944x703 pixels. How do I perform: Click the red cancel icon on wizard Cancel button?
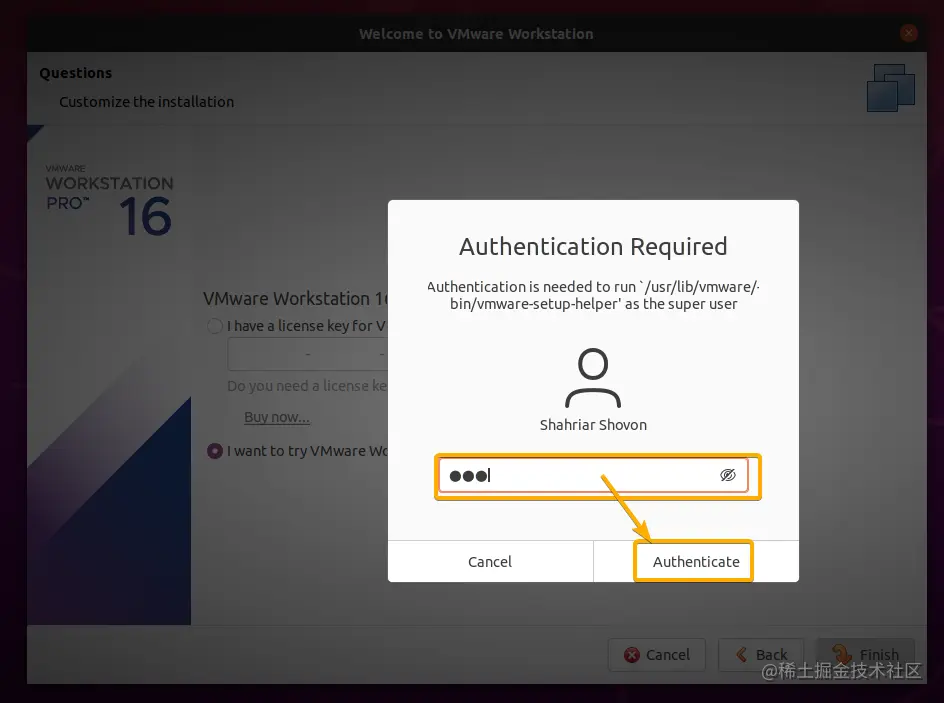click(x=634, y=655)
